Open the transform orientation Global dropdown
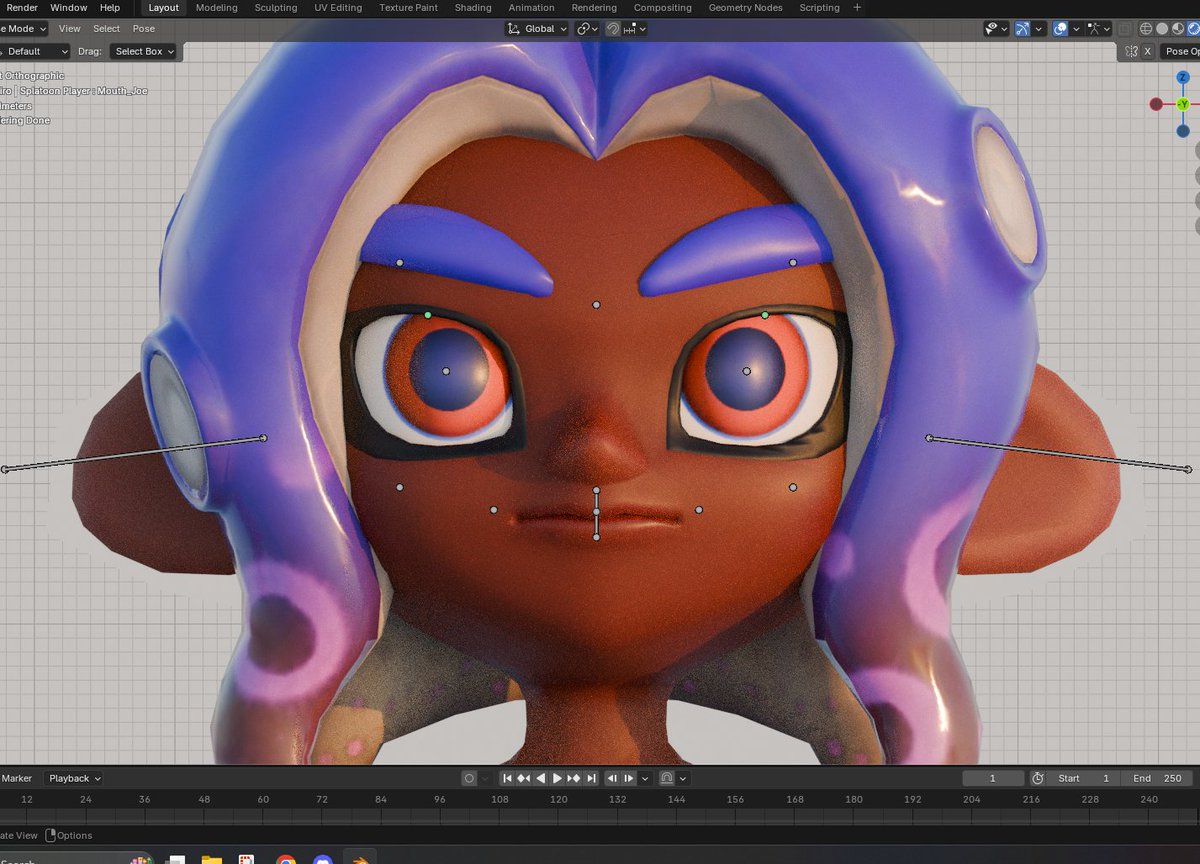The image size is (1200, 864). tap(537, 29)
